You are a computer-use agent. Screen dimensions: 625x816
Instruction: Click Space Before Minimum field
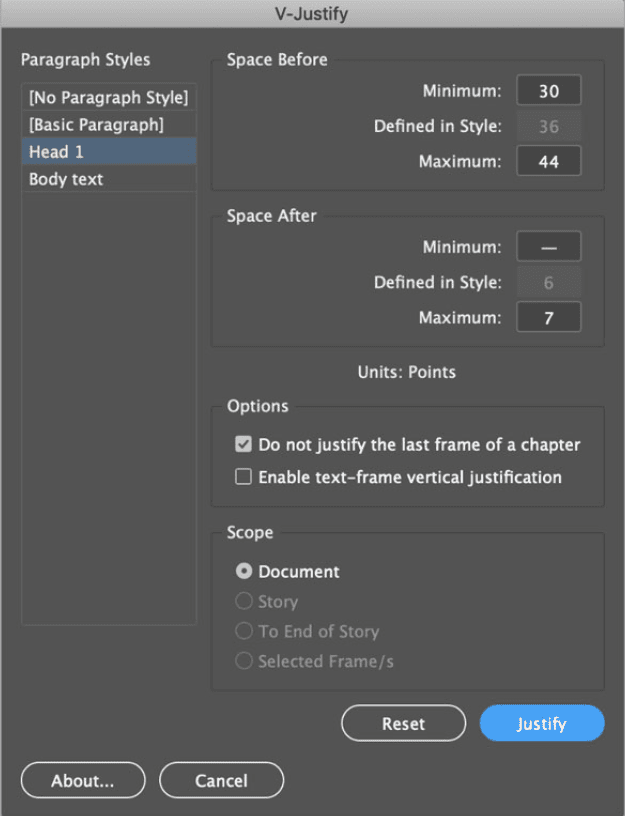[x=549, y=91]
